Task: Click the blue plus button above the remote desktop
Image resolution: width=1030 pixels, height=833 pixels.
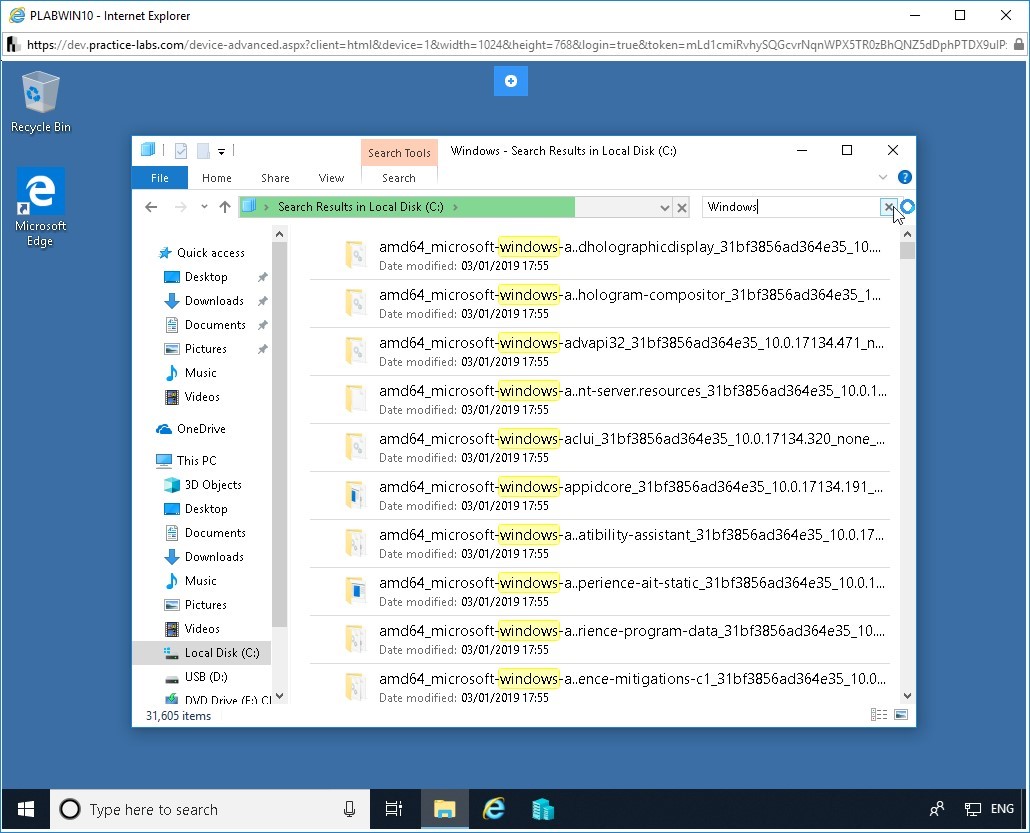Action: click(x=510, y=81)
